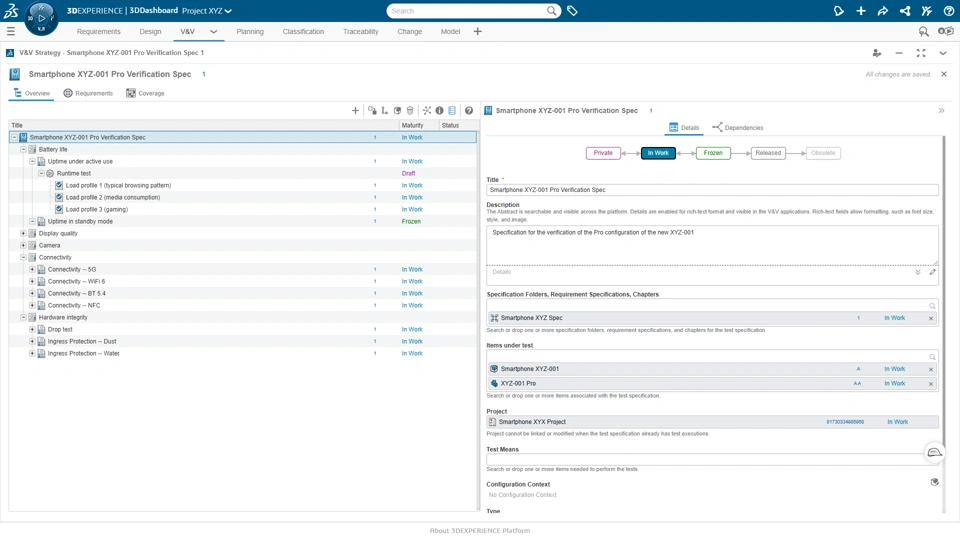Collapse the Runtime test node
The image size is (960, 540).
tap(41, 173)
